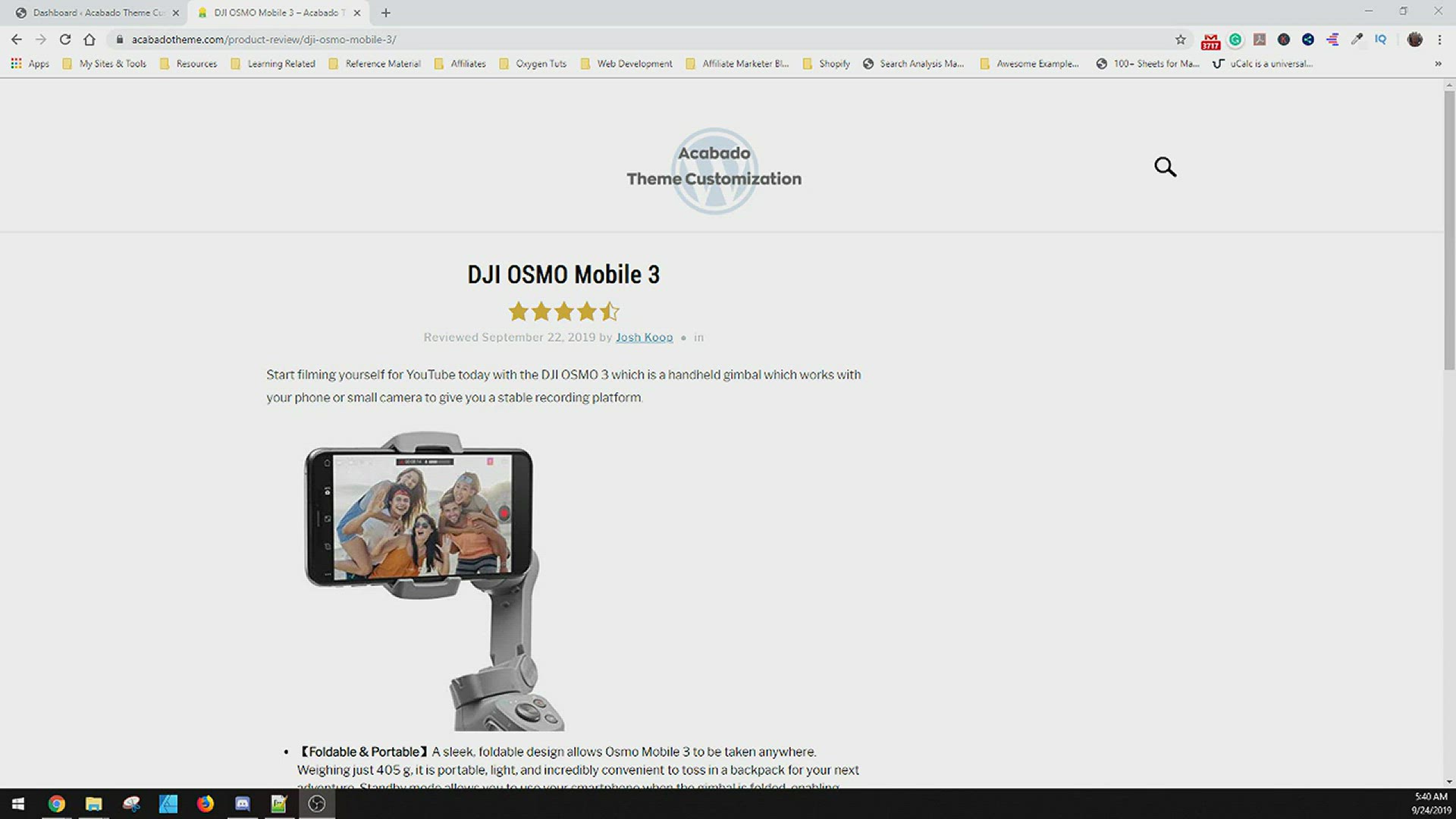Open the Adobe Acrobat PDF extension
The image size is (1456, 819).
pos(1260,39)
